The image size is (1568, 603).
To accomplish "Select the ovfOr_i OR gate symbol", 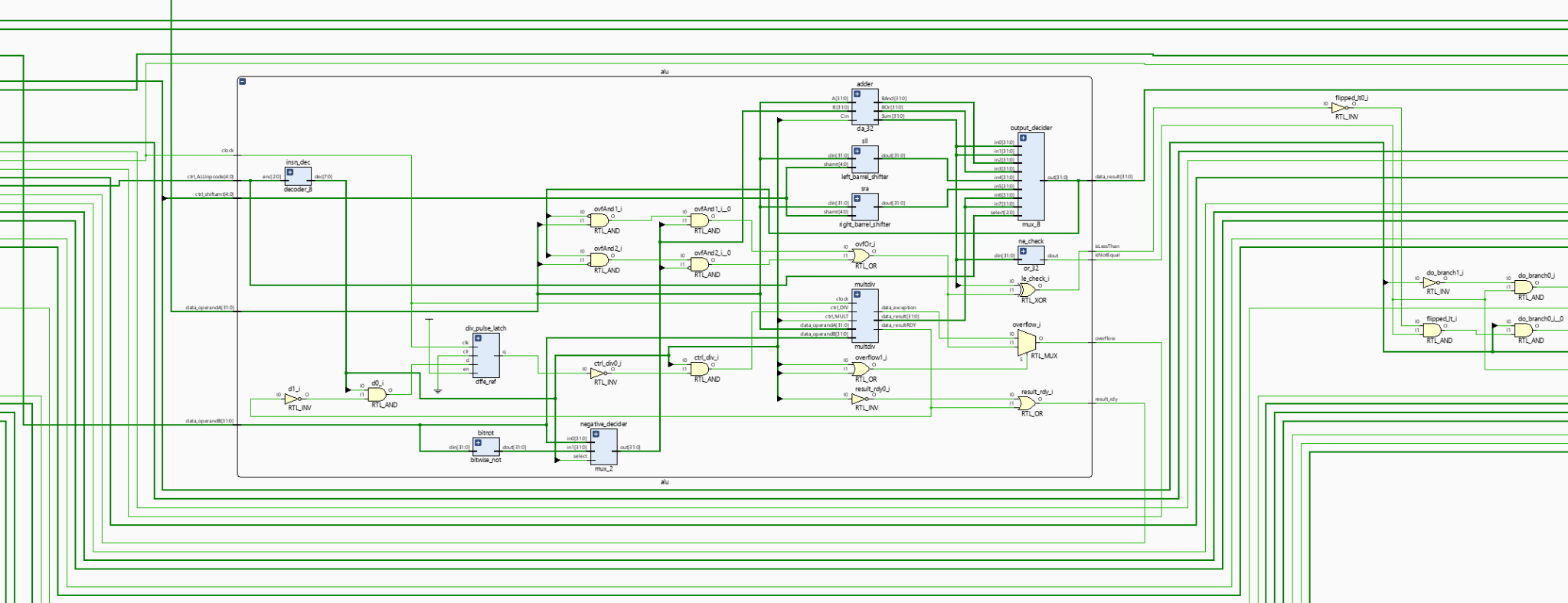I will pyautogui.click(x=861, y=255).
